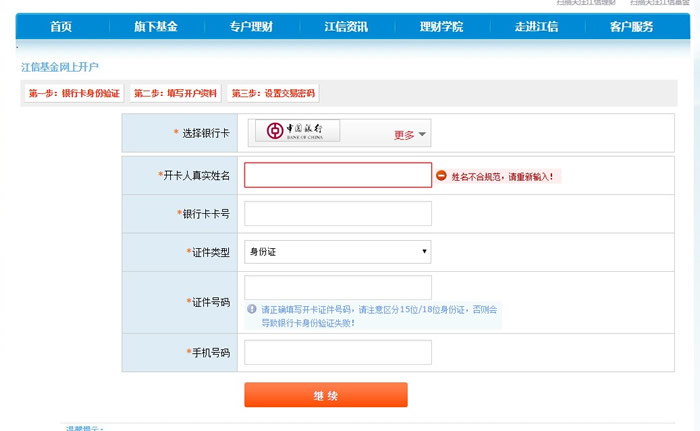The height and width of the screenshot is (431, 700).
Task: Switch to 第三步 设置交易密码 tab
Action: tap(273, 93)
